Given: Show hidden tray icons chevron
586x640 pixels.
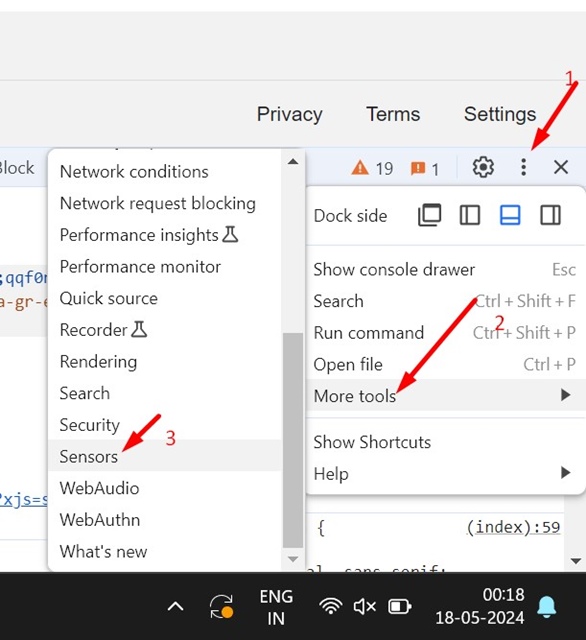Looking at the screenshot, I should tap(175, 607).
